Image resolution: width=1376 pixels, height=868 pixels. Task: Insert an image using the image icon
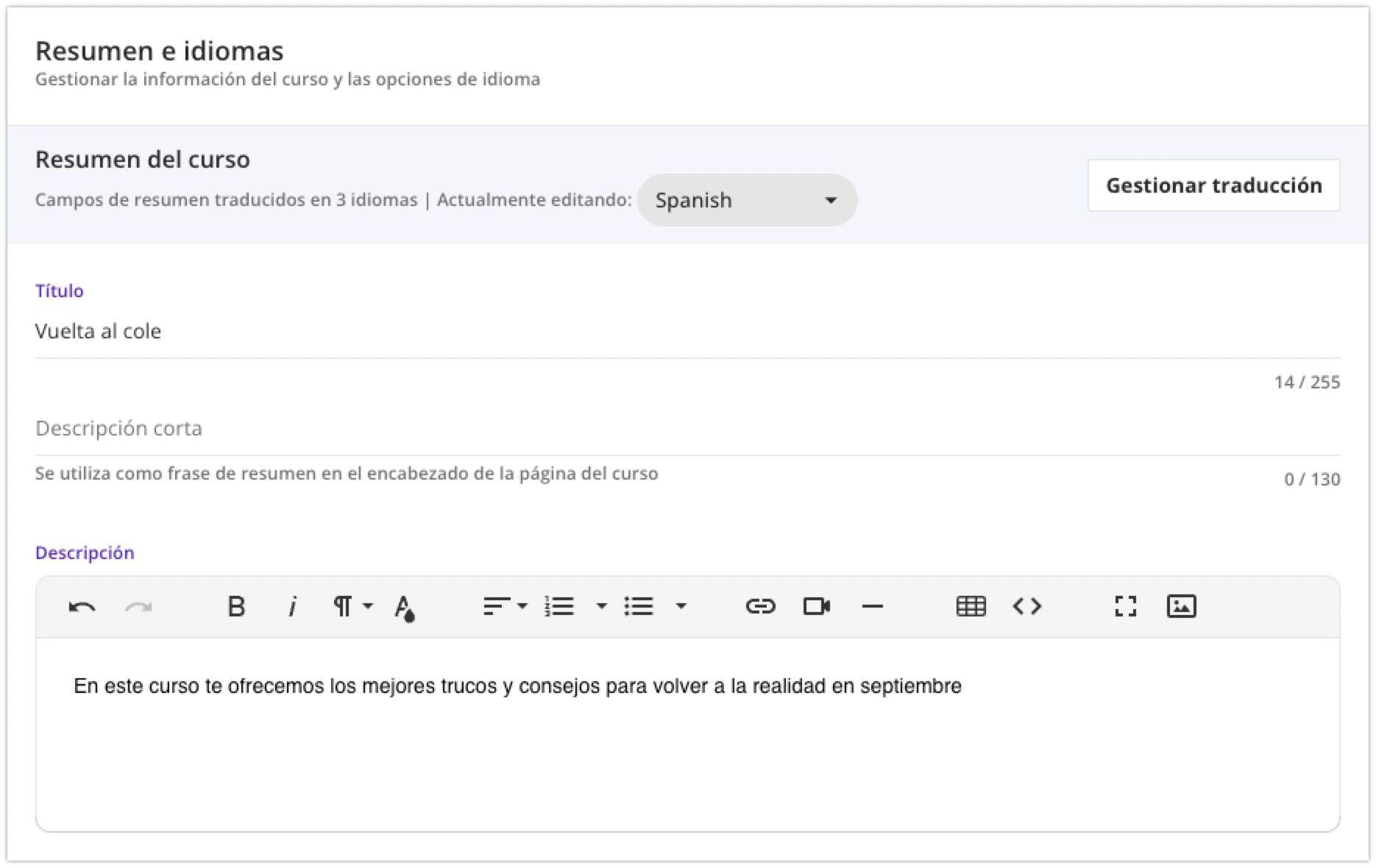[x=1181, y=607]
